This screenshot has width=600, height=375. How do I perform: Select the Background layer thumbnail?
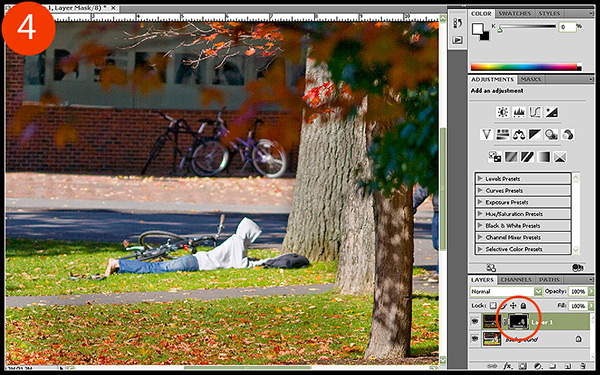pyautogui.click(x=492, y=339)
